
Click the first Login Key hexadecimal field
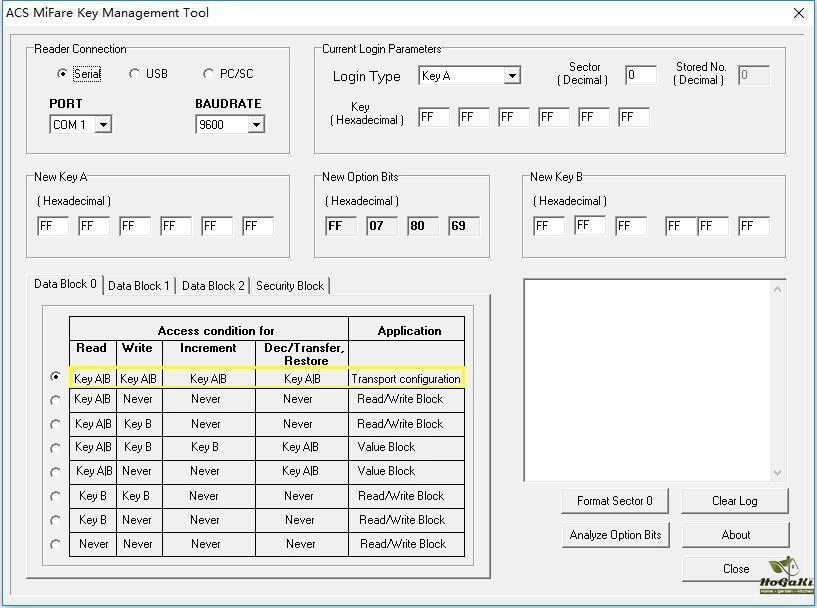[433, 117]
